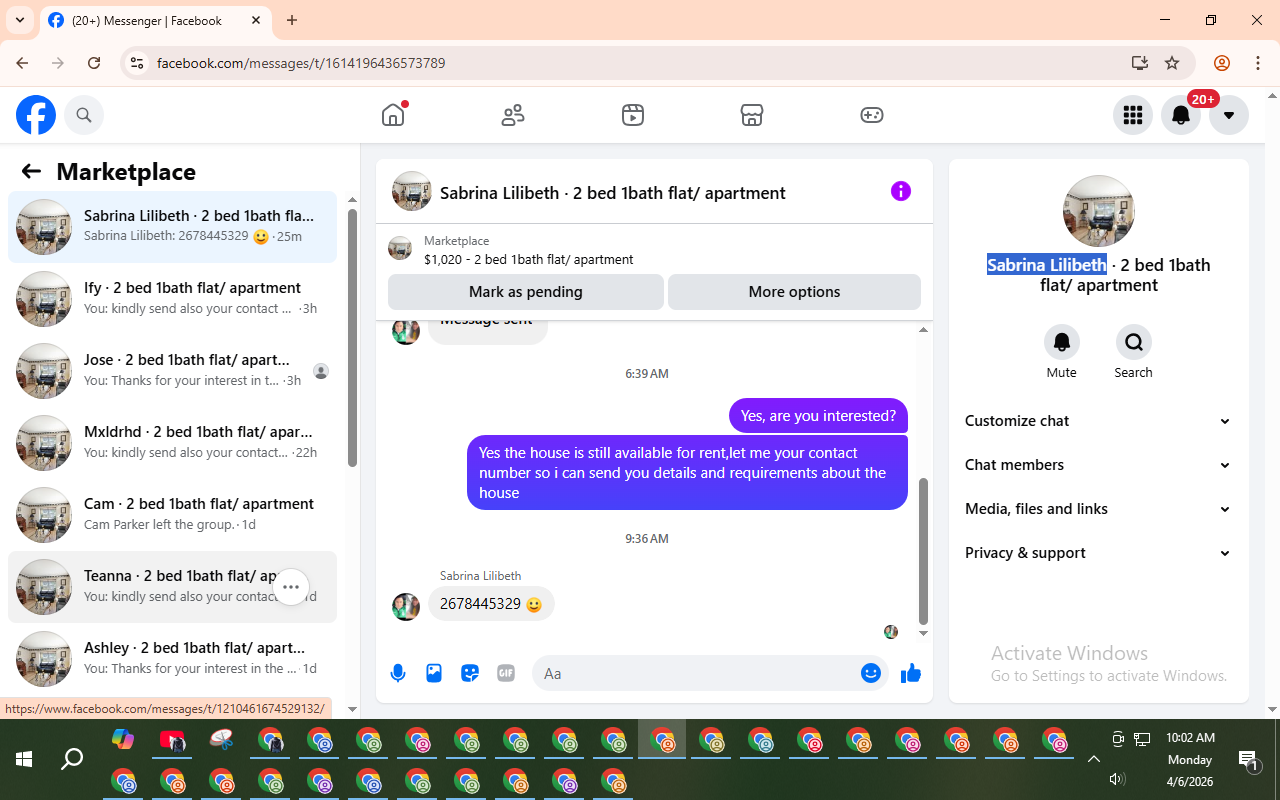The height and width of the screenshot is (800, 1280).
Task: Open the three-dot menu on Teanna conversation
Action: 291,587
